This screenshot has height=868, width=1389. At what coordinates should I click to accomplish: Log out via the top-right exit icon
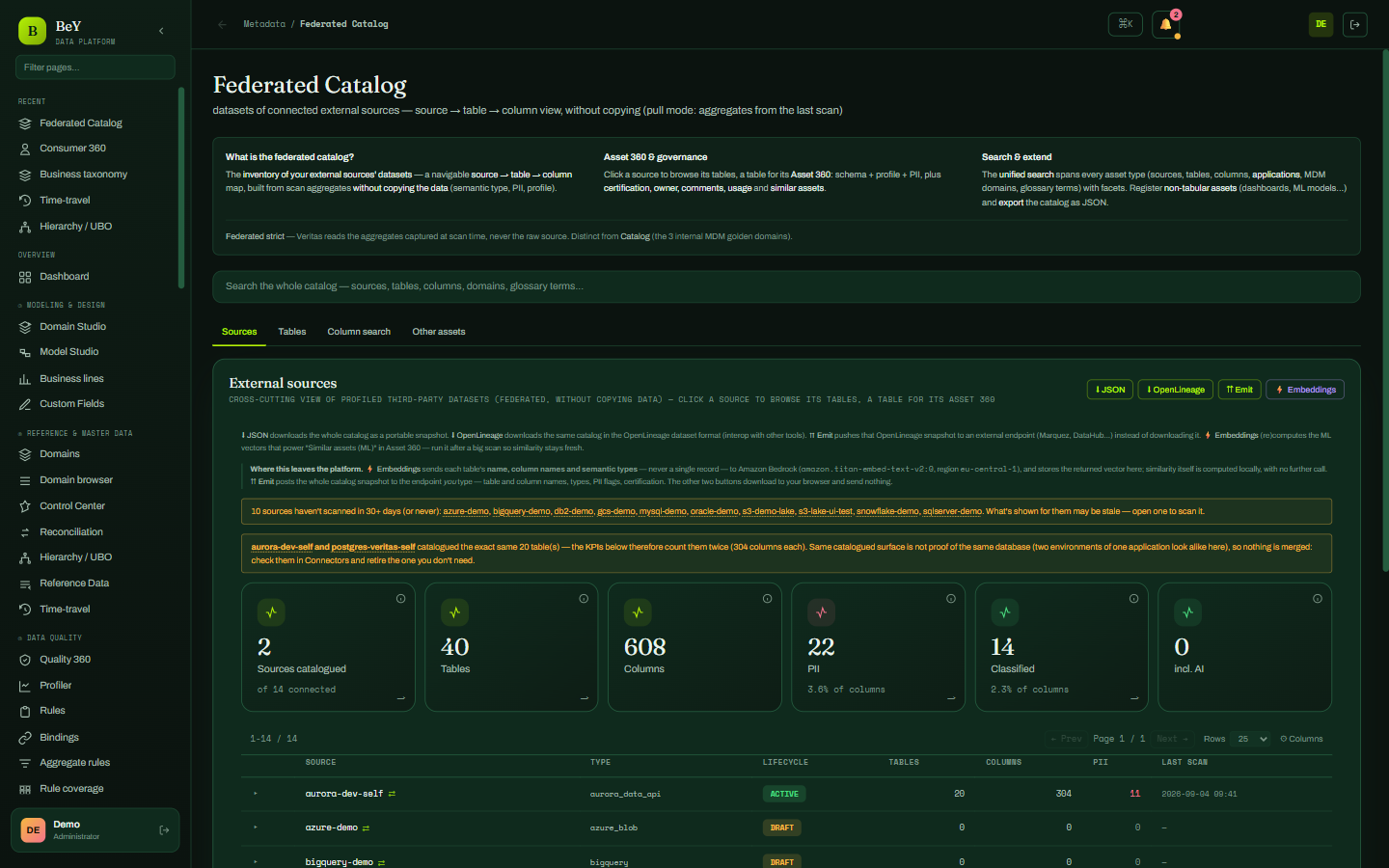click(1355, 24)
